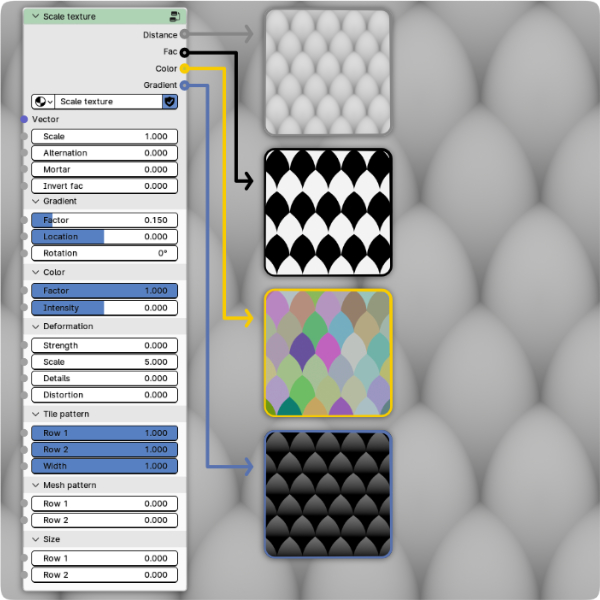600x600 pixels.
Task: Click the Scale texture node group name field
Action: point(108,102)
